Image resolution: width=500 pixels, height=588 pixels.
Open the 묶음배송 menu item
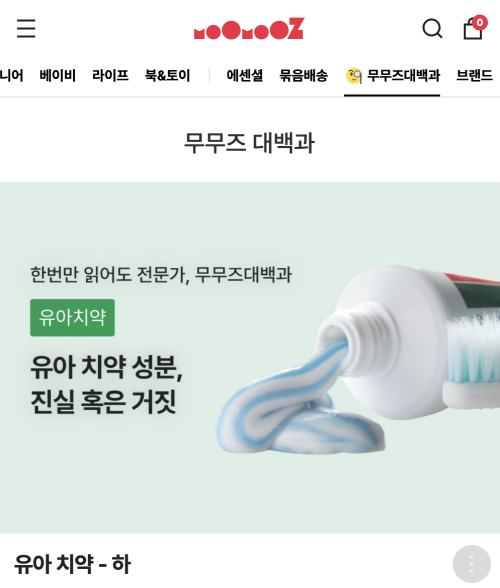click(303, 75)
